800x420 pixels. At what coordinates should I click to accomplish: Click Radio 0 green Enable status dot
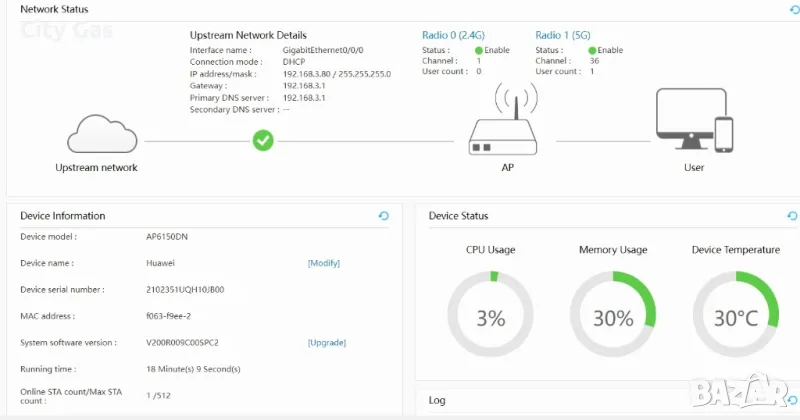pyautogui.click(x=479, y=50)
